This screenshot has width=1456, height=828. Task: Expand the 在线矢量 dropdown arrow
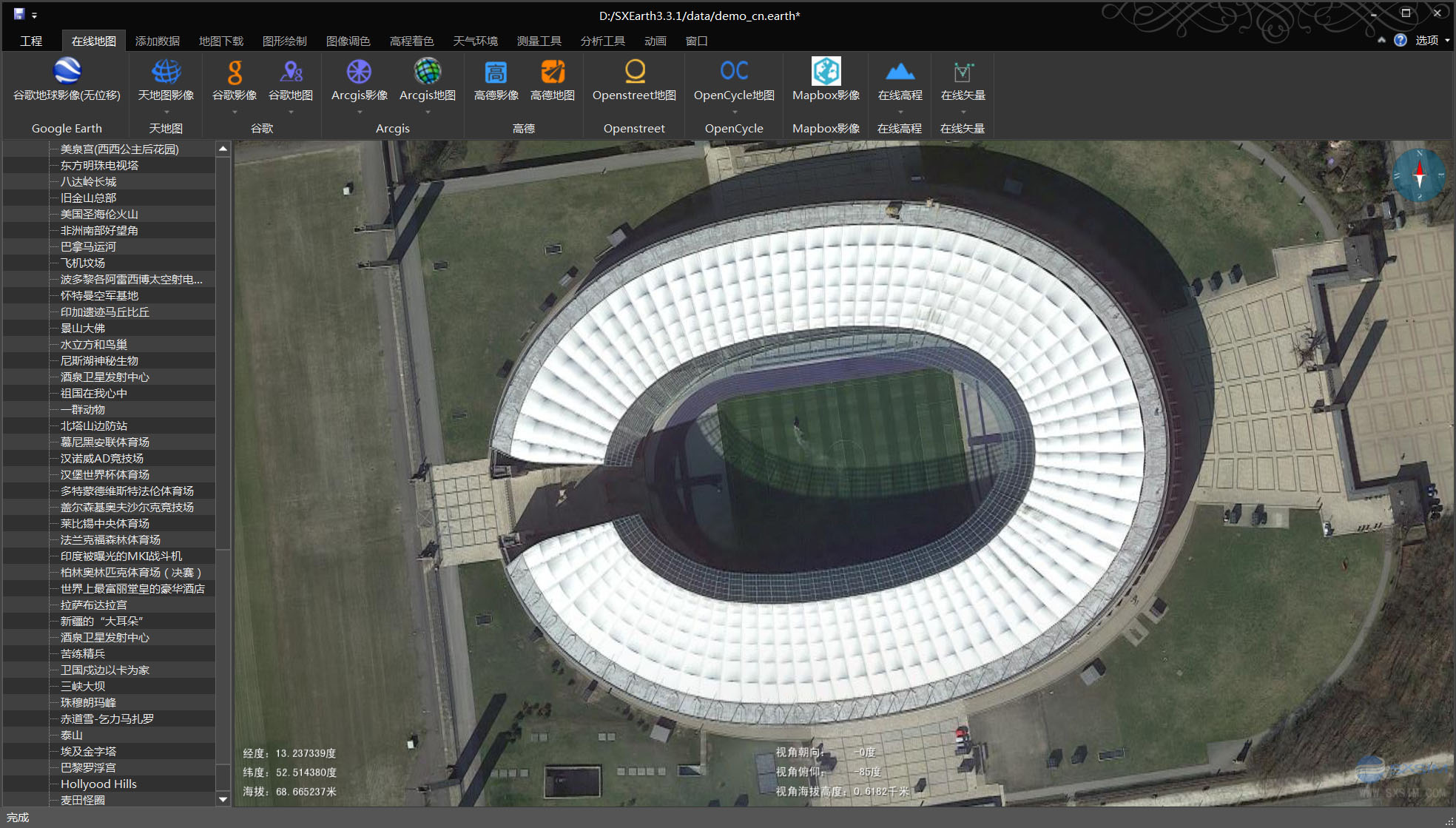[x=963, y=112]
